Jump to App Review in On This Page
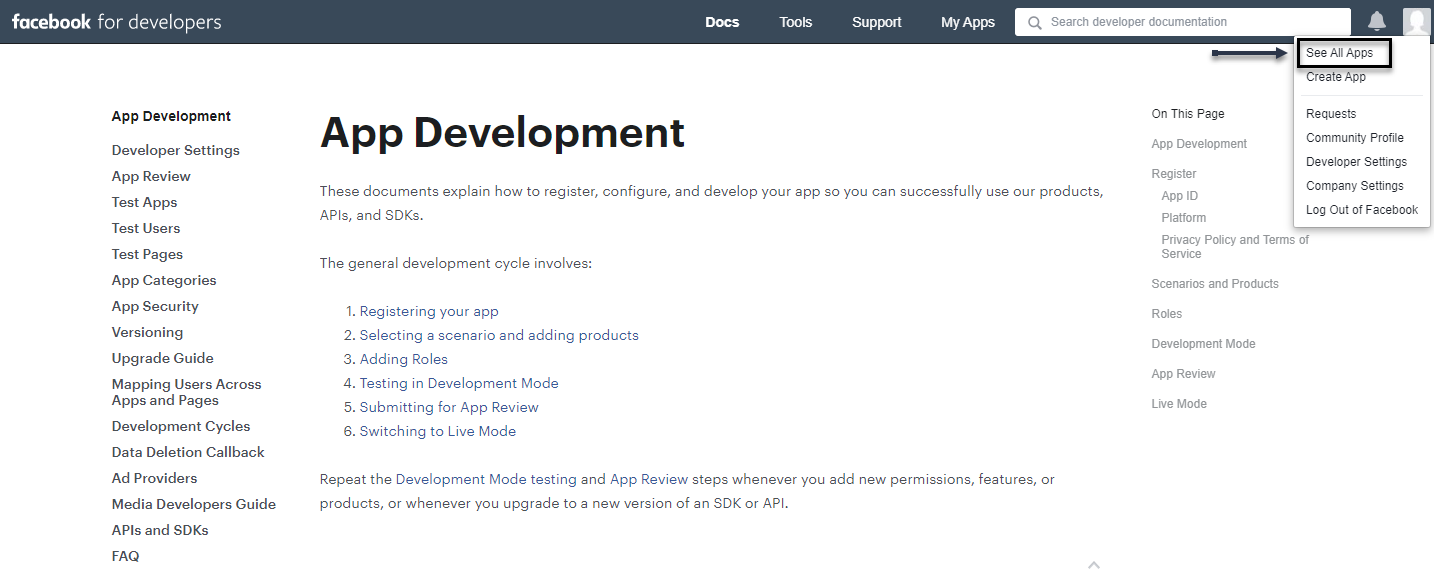1434x588 pixels. [x=1183, y=374]
